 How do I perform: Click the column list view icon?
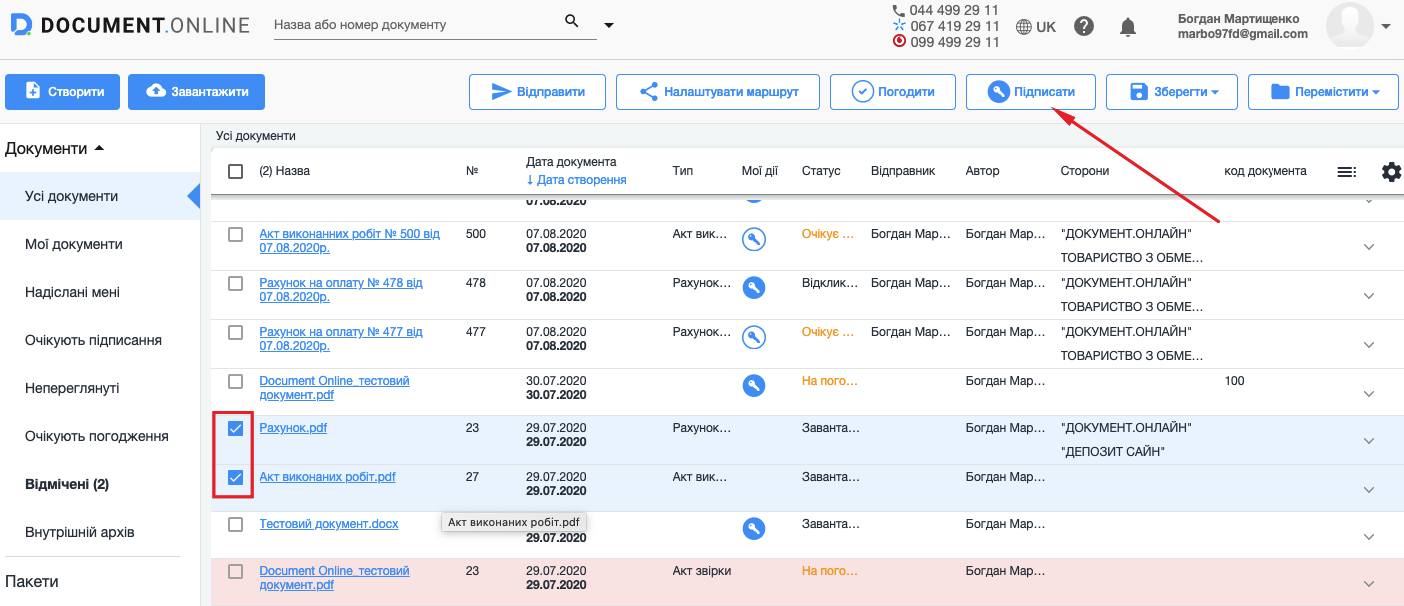coord(1347,172)
